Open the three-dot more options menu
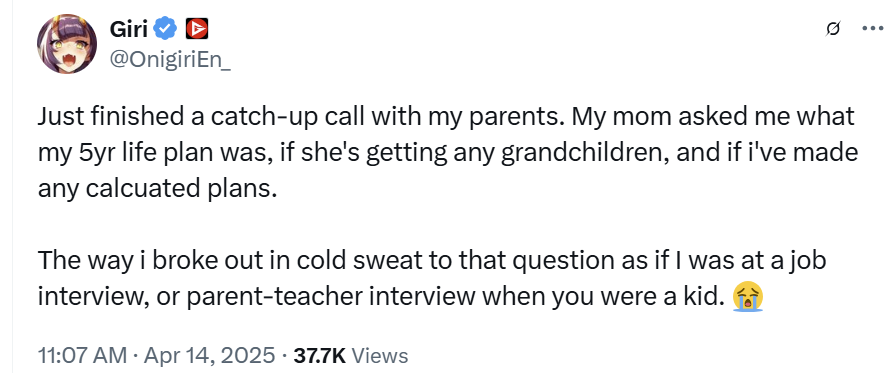894x373 pixels. pyautogui.click(x=872, y=29)
